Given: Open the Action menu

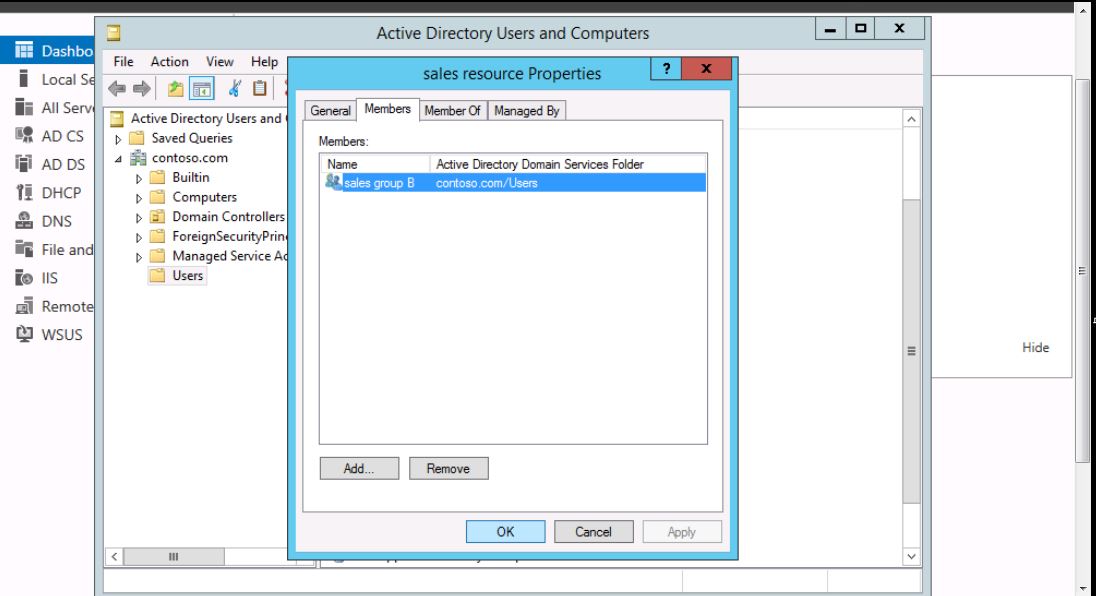Looking at the screenshot, I should tap(169, 61).
